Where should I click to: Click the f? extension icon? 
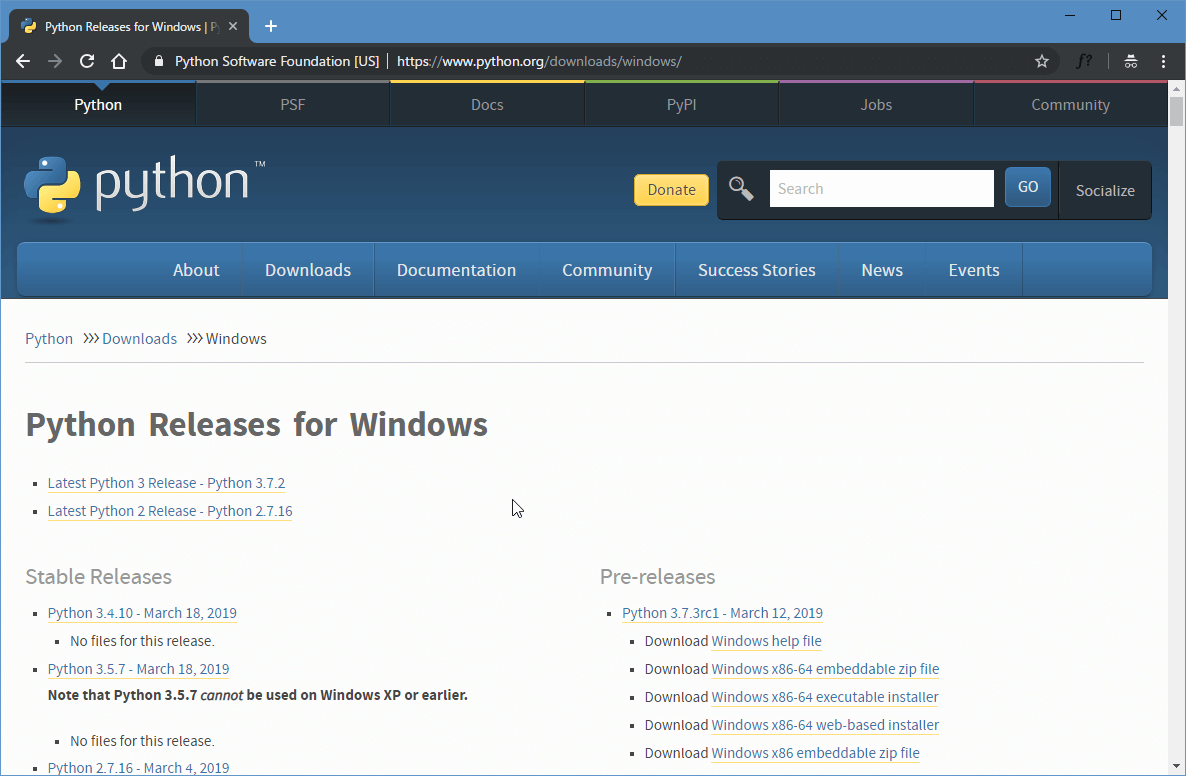[1084, 61]
